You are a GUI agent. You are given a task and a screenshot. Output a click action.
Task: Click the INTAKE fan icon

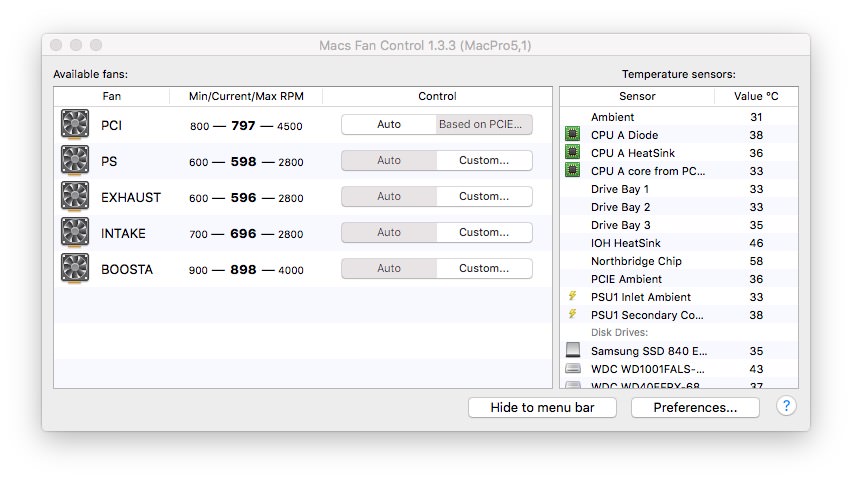pyautogui.click(x=75, y=233)
